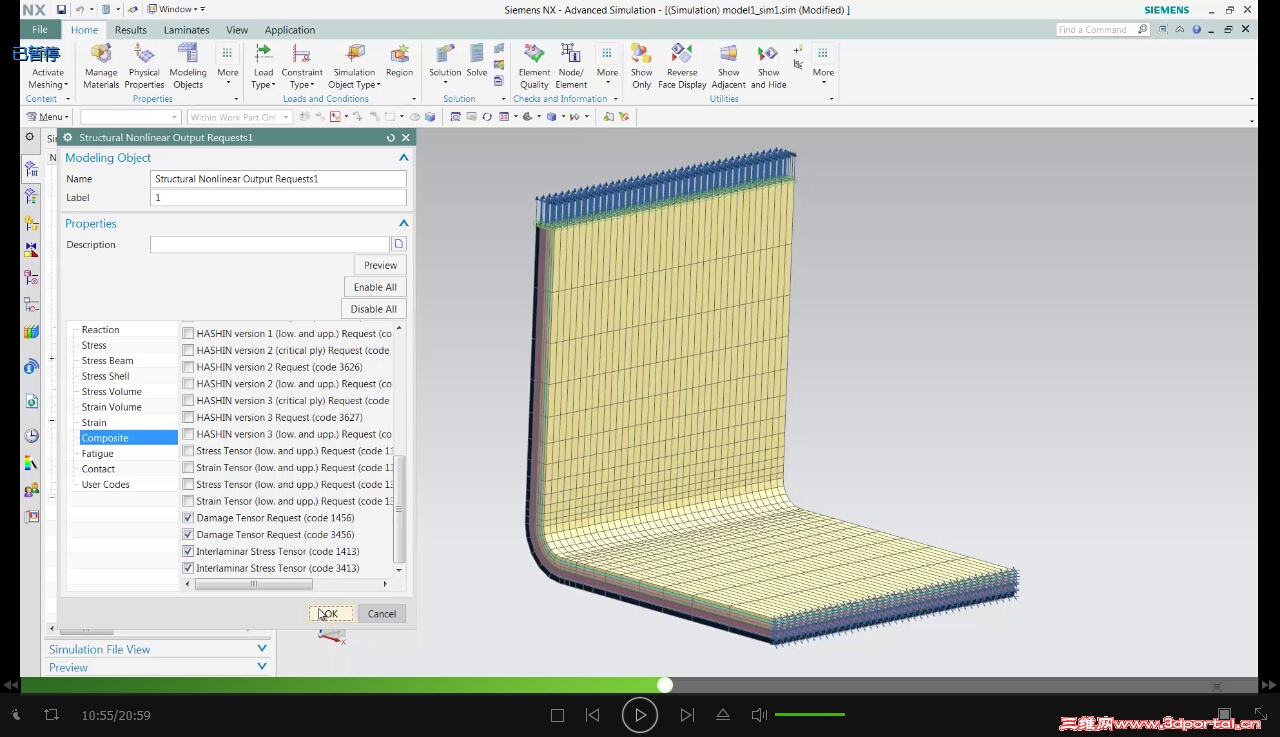The width and height of the screenshot is (1280, 737).
Task: Switch to the Application tab
Action: (x=290, y=30)
